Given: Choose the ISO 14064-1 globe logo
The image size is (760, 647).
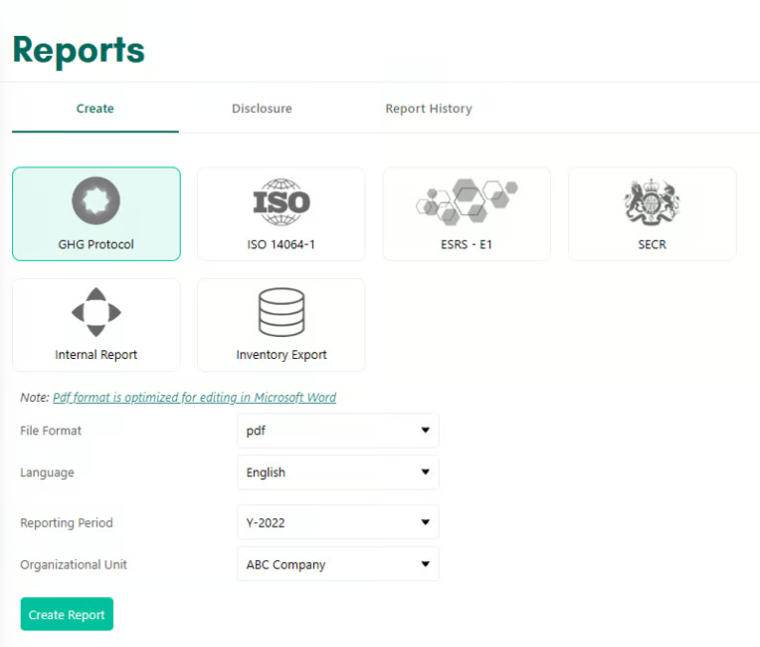Looking at the screenshot, I should pyautogui.click(x=281, y=202).
